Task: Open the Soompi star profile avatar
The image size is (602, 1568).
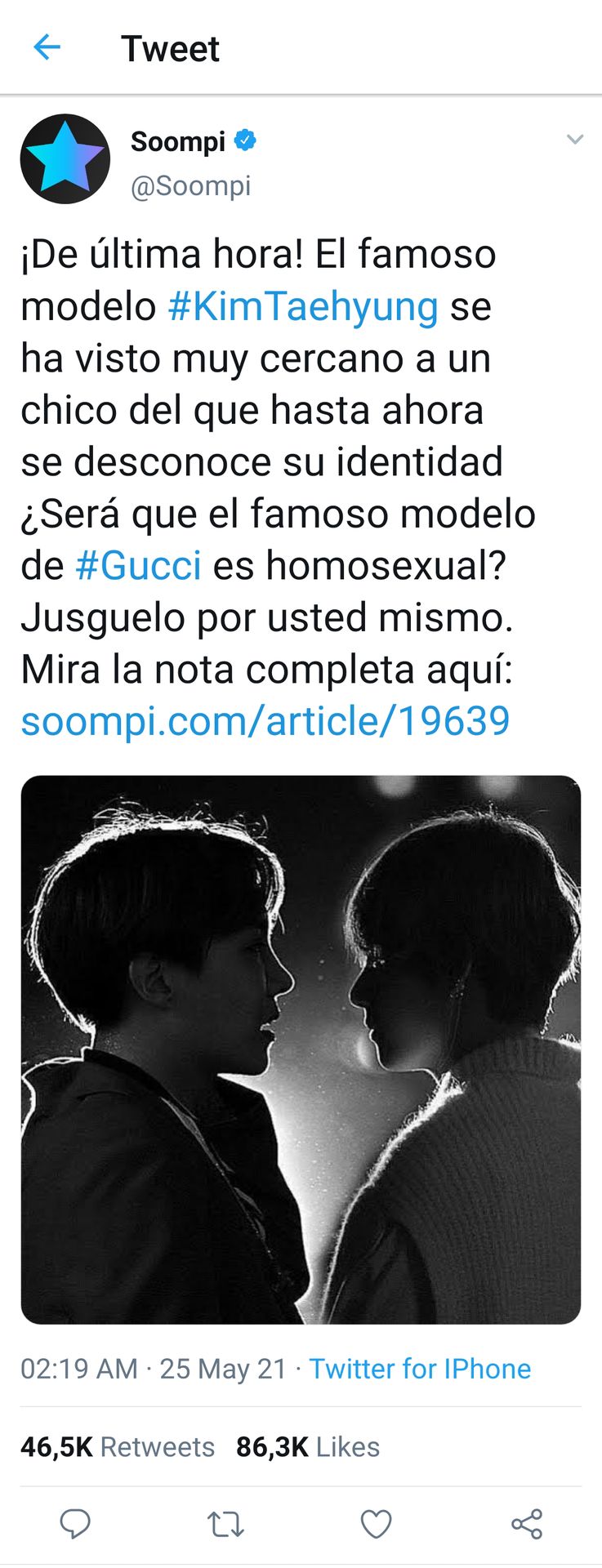Action: (x=65, y=158)
